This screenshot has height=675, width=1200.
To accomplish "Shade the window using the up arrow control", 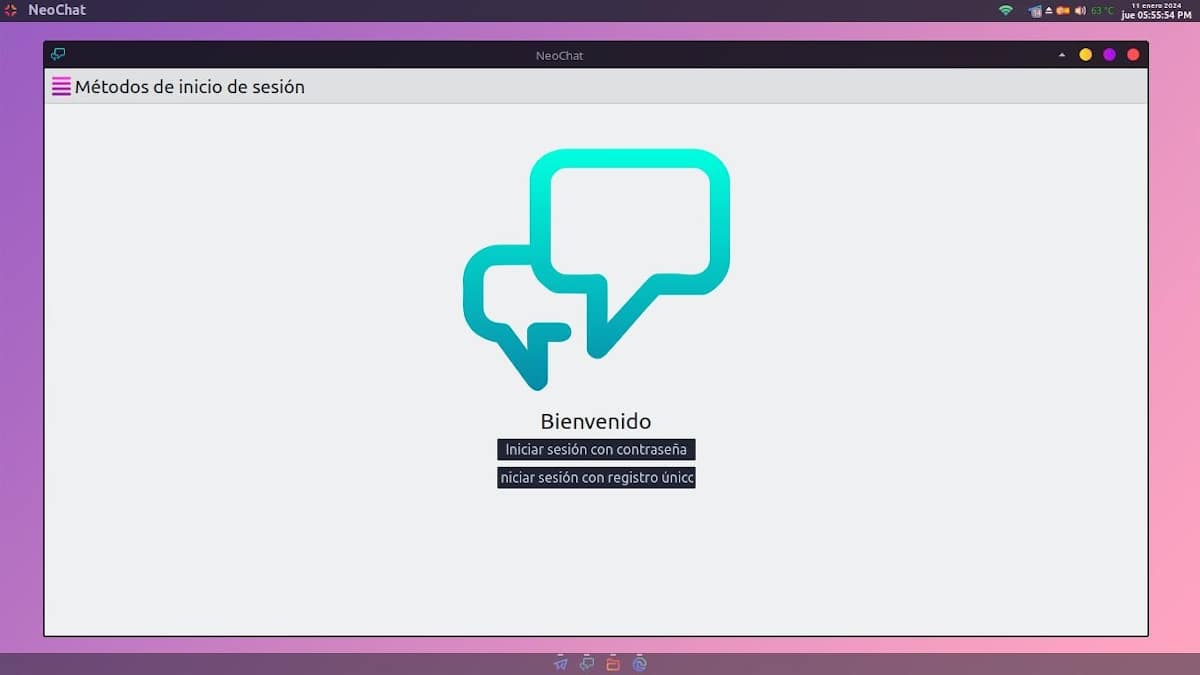I will coord(1062,55).
